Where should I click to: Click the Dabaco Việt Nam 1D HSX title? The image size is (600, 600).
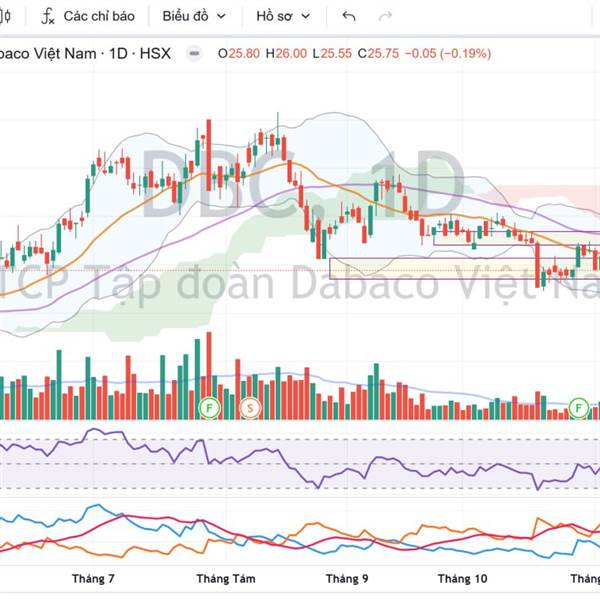85,53
